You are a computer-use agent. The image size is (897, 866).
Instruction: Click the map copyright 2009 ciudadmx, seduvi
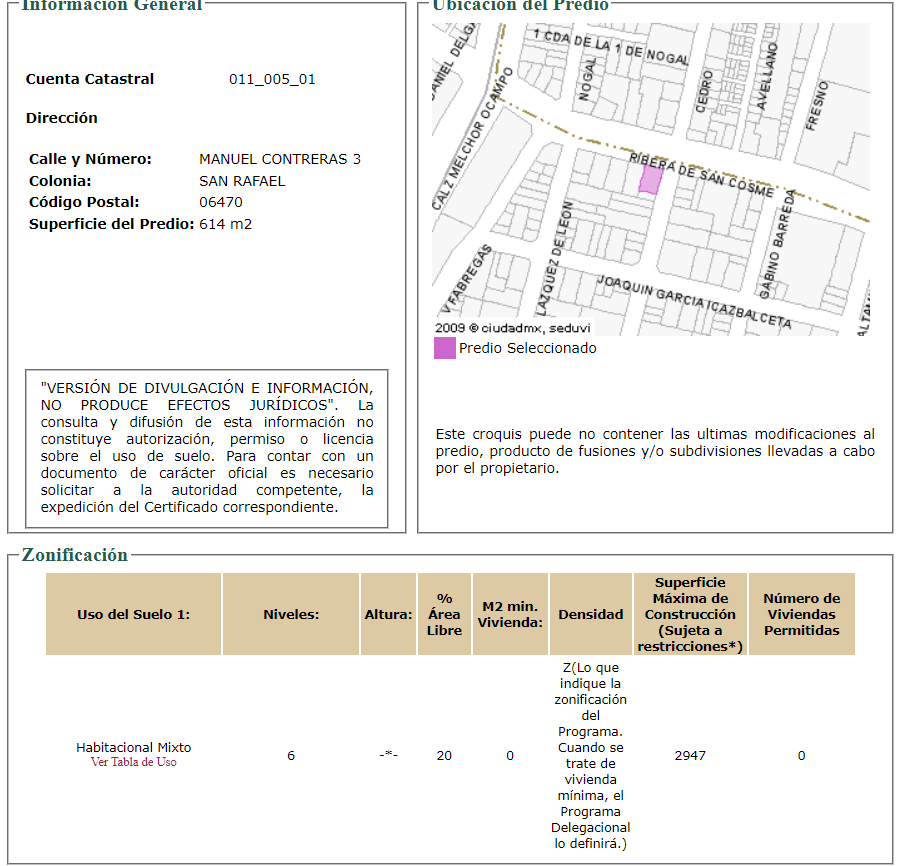click(x=513, y=328)
